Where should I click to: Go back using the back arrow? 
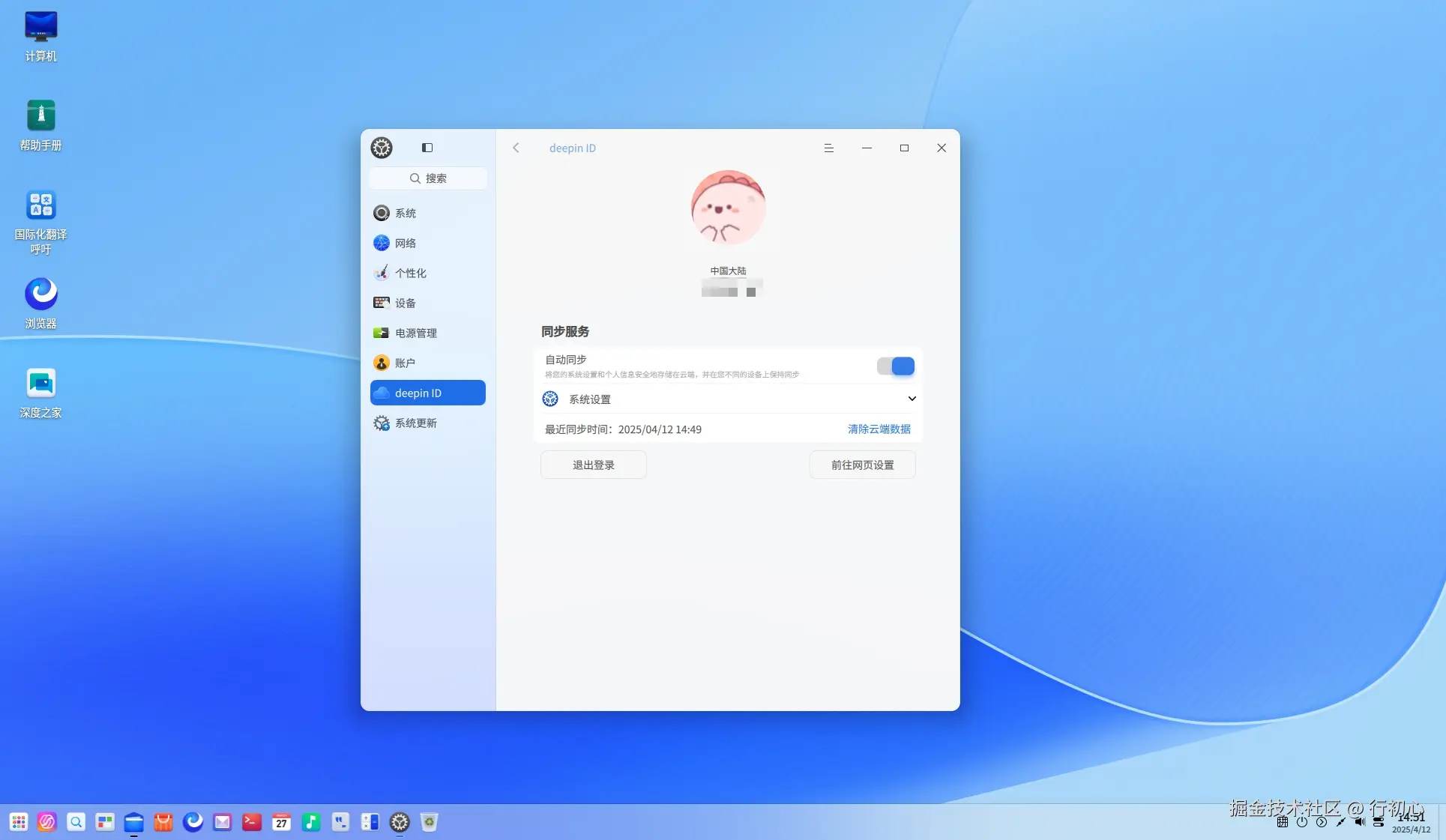tap(516, 148)
